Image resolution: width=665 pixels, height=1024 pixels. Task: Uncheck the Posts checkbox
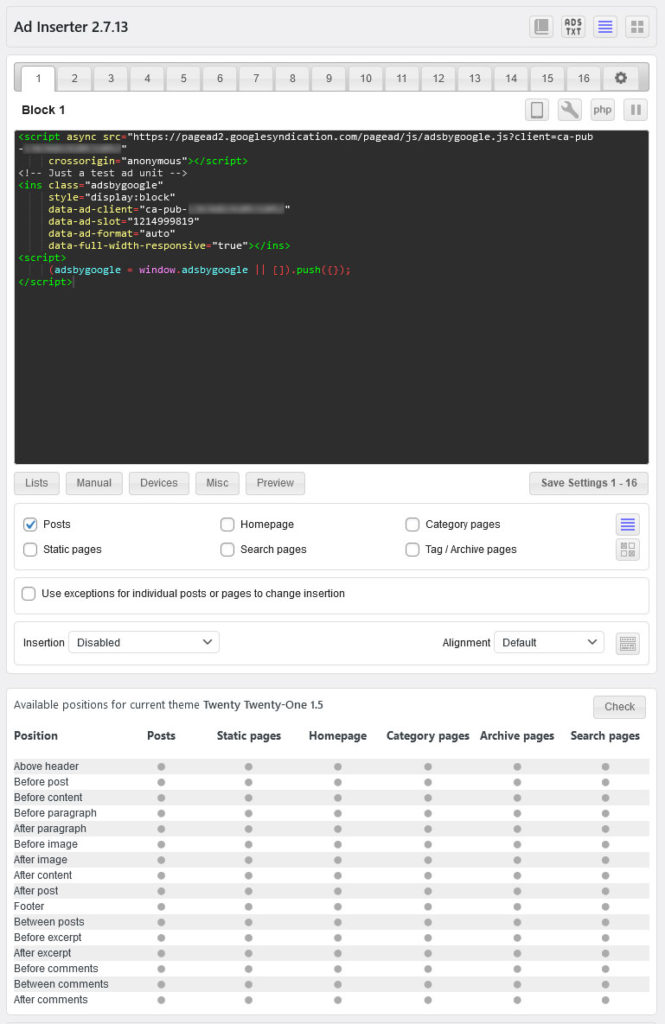click(30, 524)
